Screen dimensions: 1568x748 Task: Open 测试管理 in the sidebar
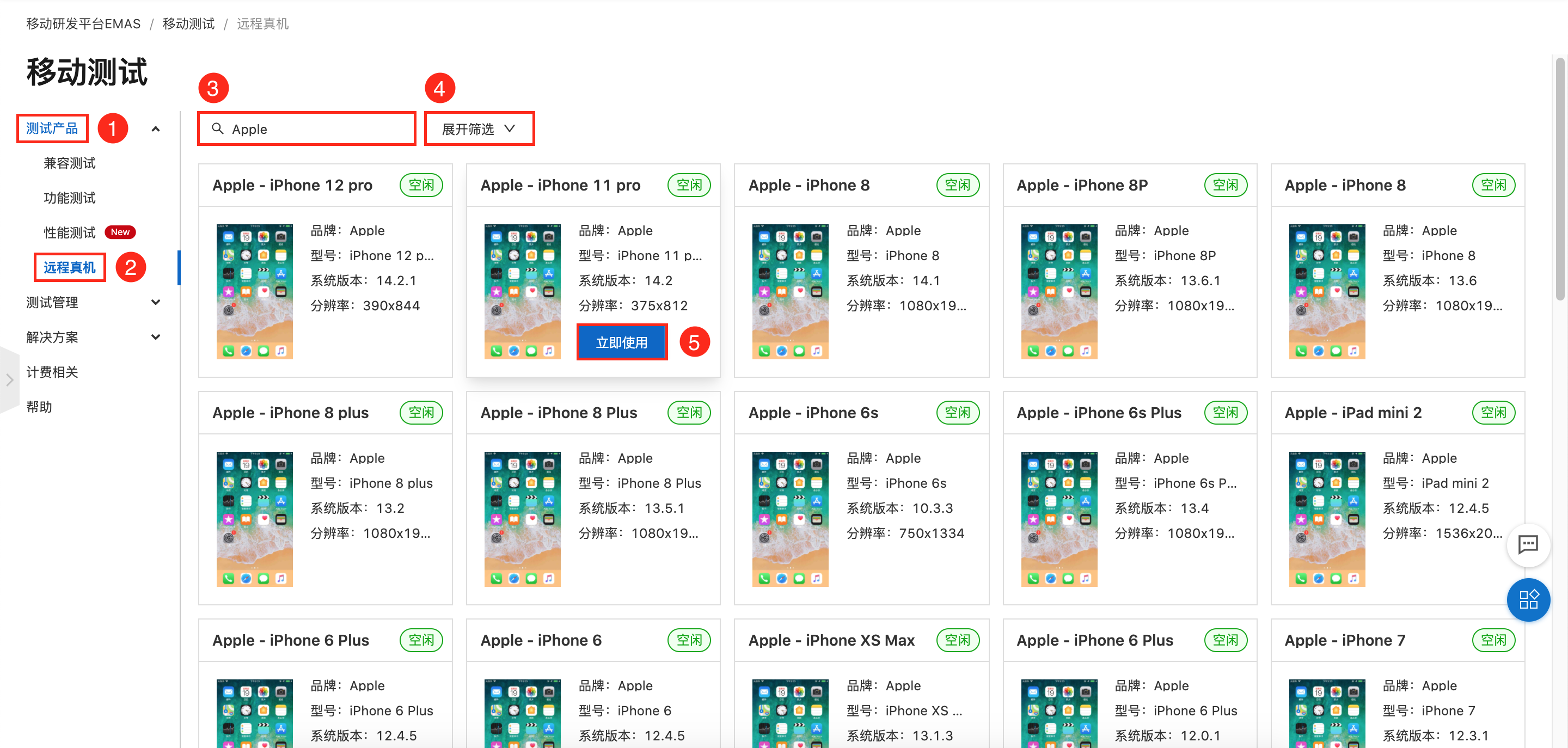click(x=52, y=303)
